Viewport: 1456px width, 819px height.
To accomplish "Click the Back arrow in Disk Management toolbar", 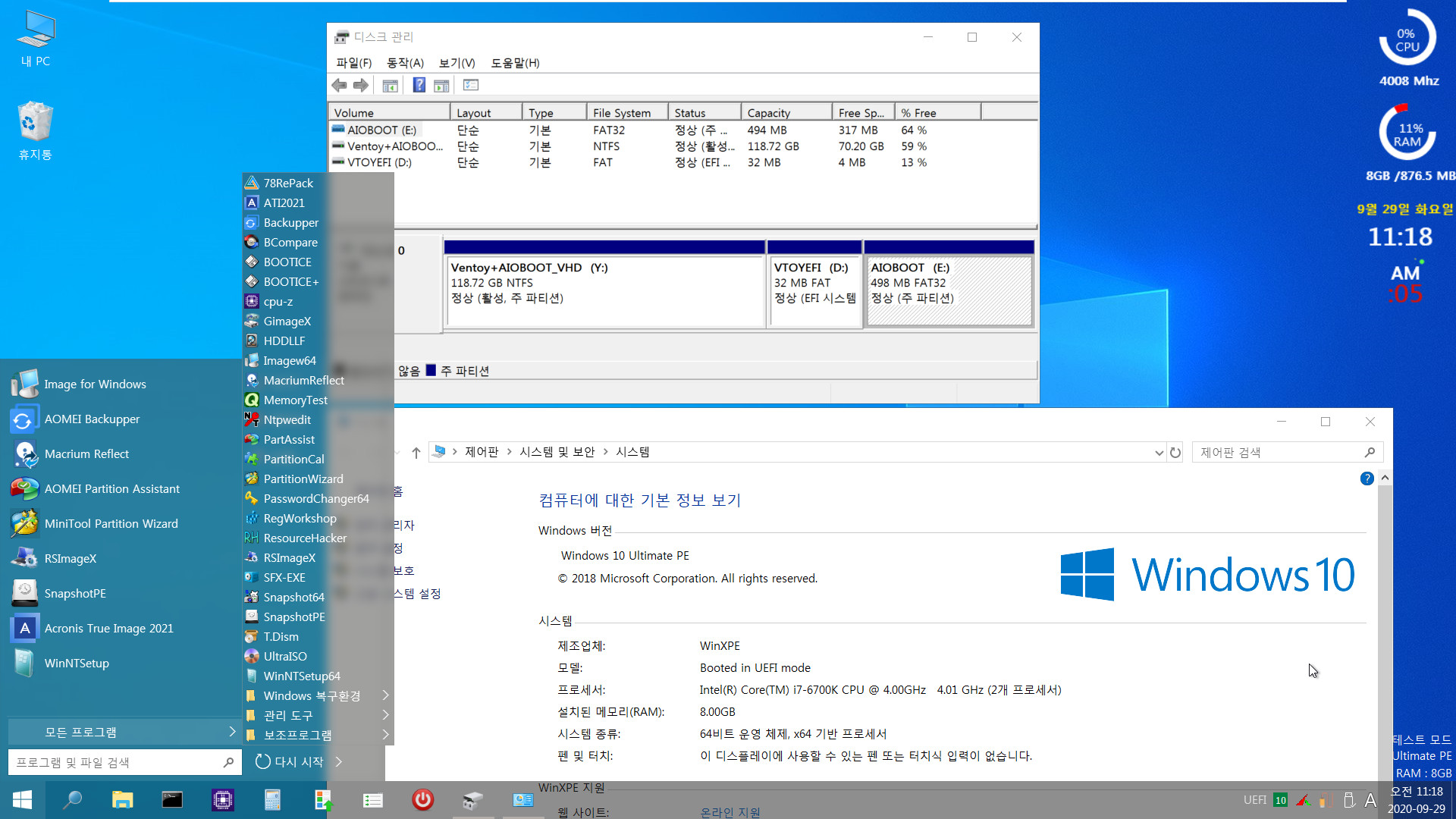I will pyautogui.click(x=339, y=86).
